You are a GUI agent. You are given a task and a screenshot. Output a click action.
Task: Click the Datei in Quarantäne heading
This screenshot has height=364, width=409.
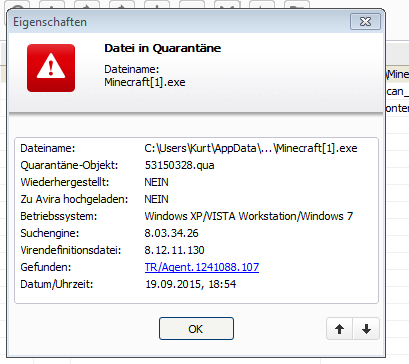pos(163,48)
